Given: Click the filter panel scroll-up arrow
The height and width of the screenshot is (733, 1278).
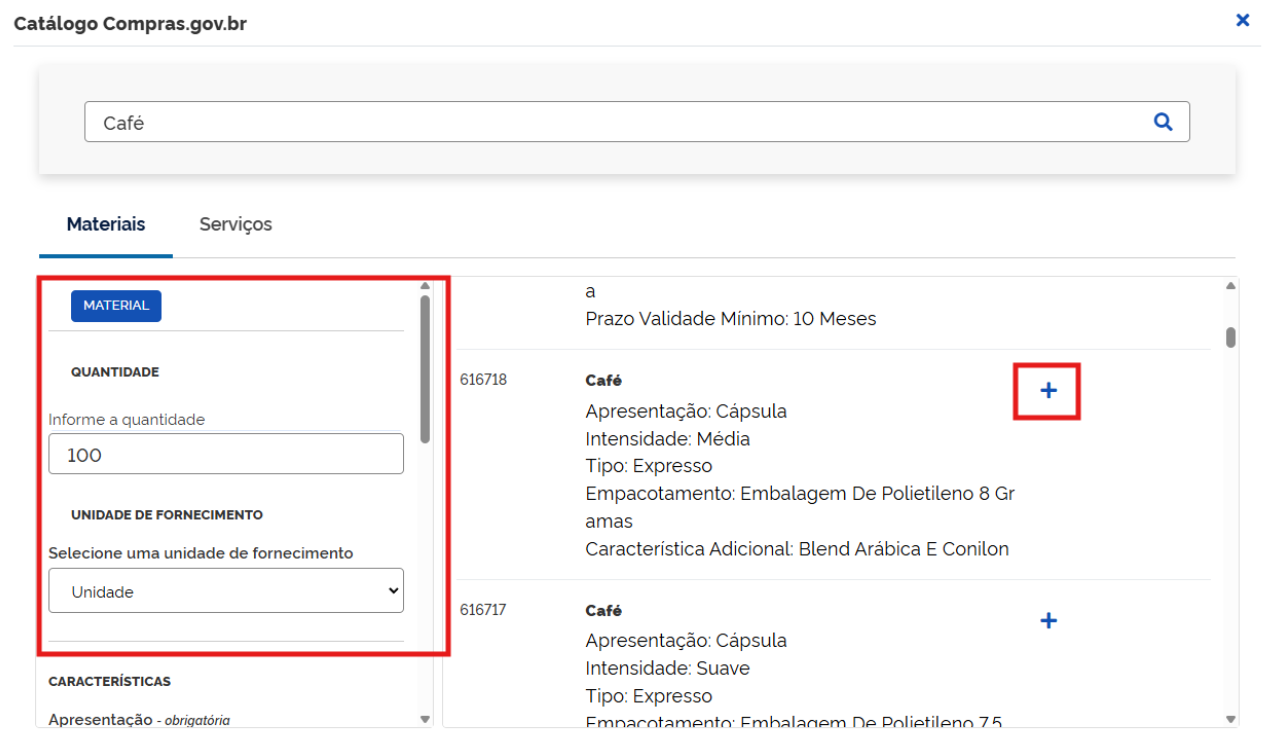Looking at the screenshot, I should (425, 286).
